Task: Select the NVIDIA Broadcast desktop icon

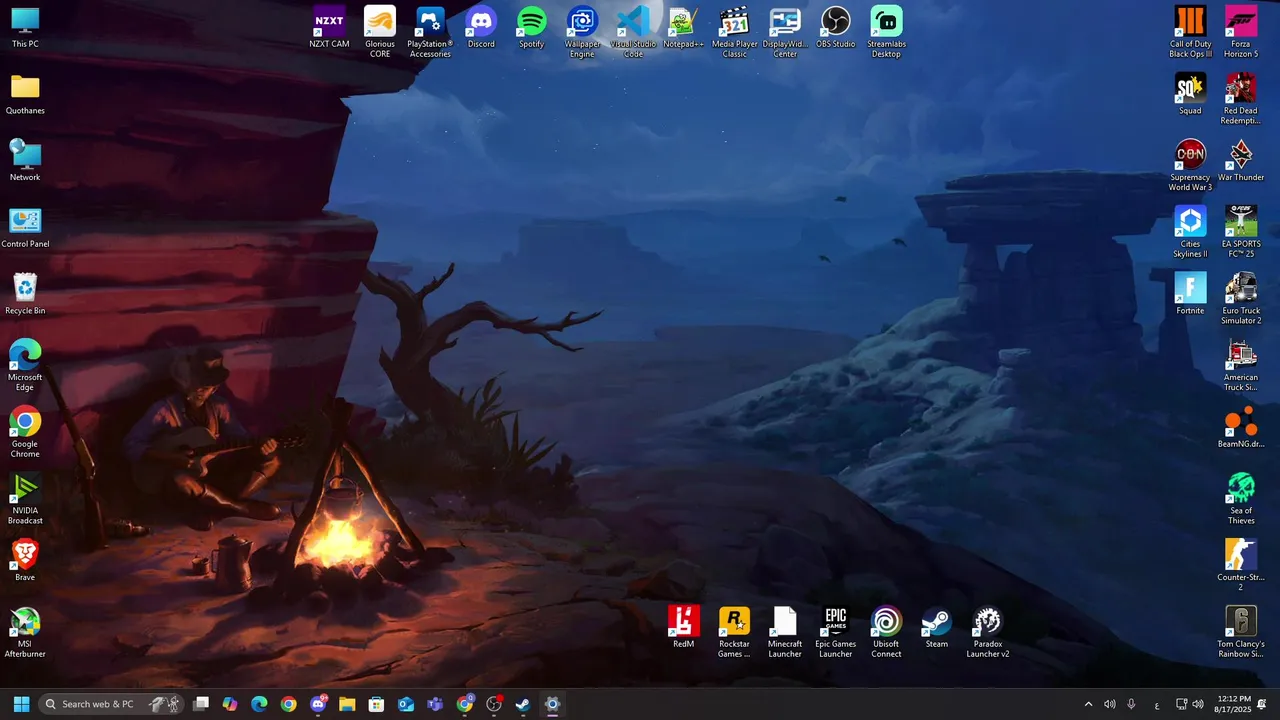Action: click(x=25, y=498)
